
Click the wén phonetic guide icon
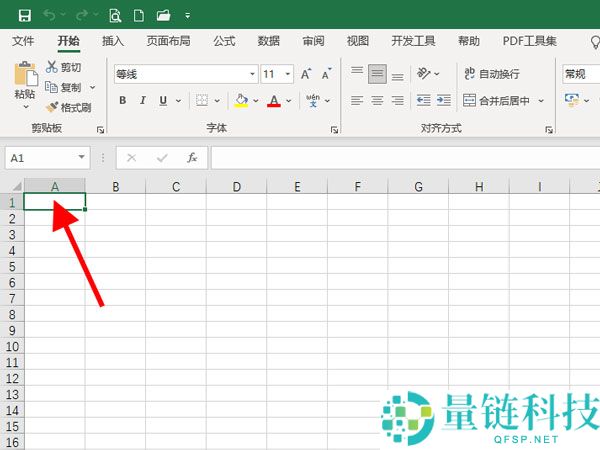[313, 100]
